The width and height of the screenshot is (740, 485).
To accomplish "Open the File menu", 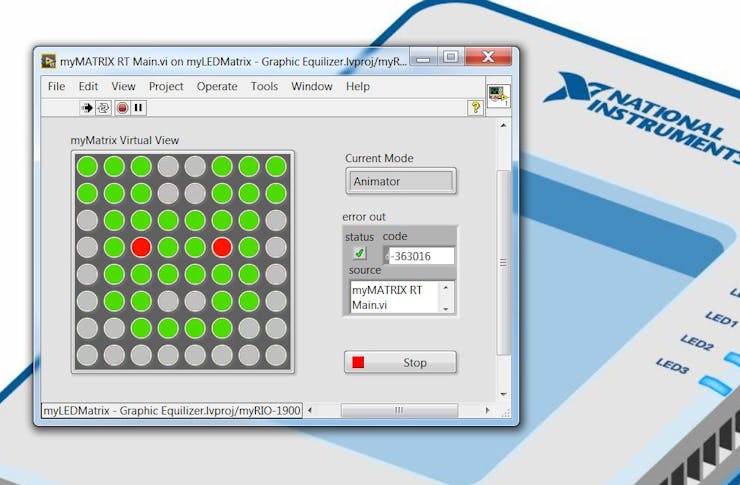I will tap(56, 87).
